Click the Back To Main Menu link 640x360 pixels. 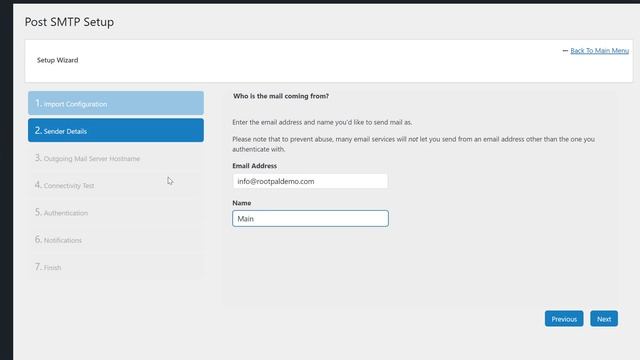(599, 51)
